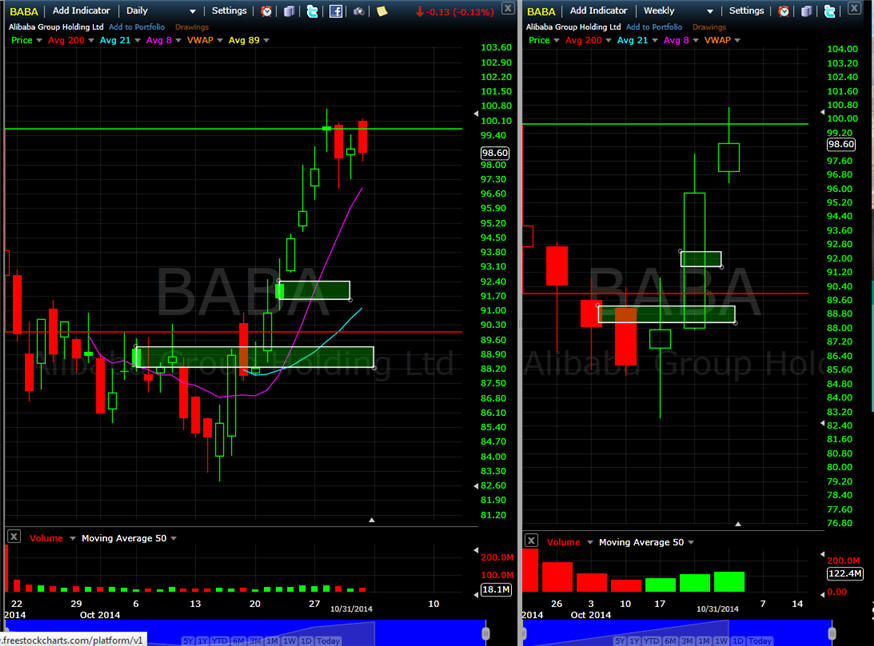Expand the Avg 89 dropdown in the Daily chart
Viewport: 874px width, 646px height.
(x=266, y=40)
